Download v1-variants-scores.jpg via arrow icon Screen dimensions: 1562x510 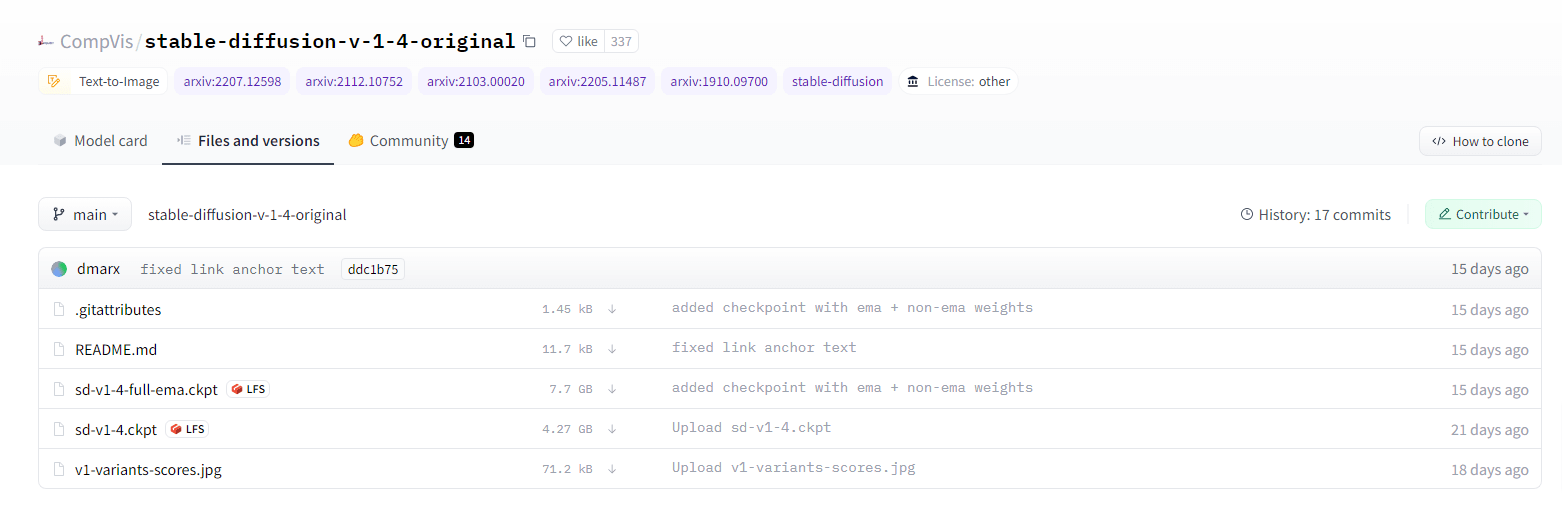click(x=612, y=469)
